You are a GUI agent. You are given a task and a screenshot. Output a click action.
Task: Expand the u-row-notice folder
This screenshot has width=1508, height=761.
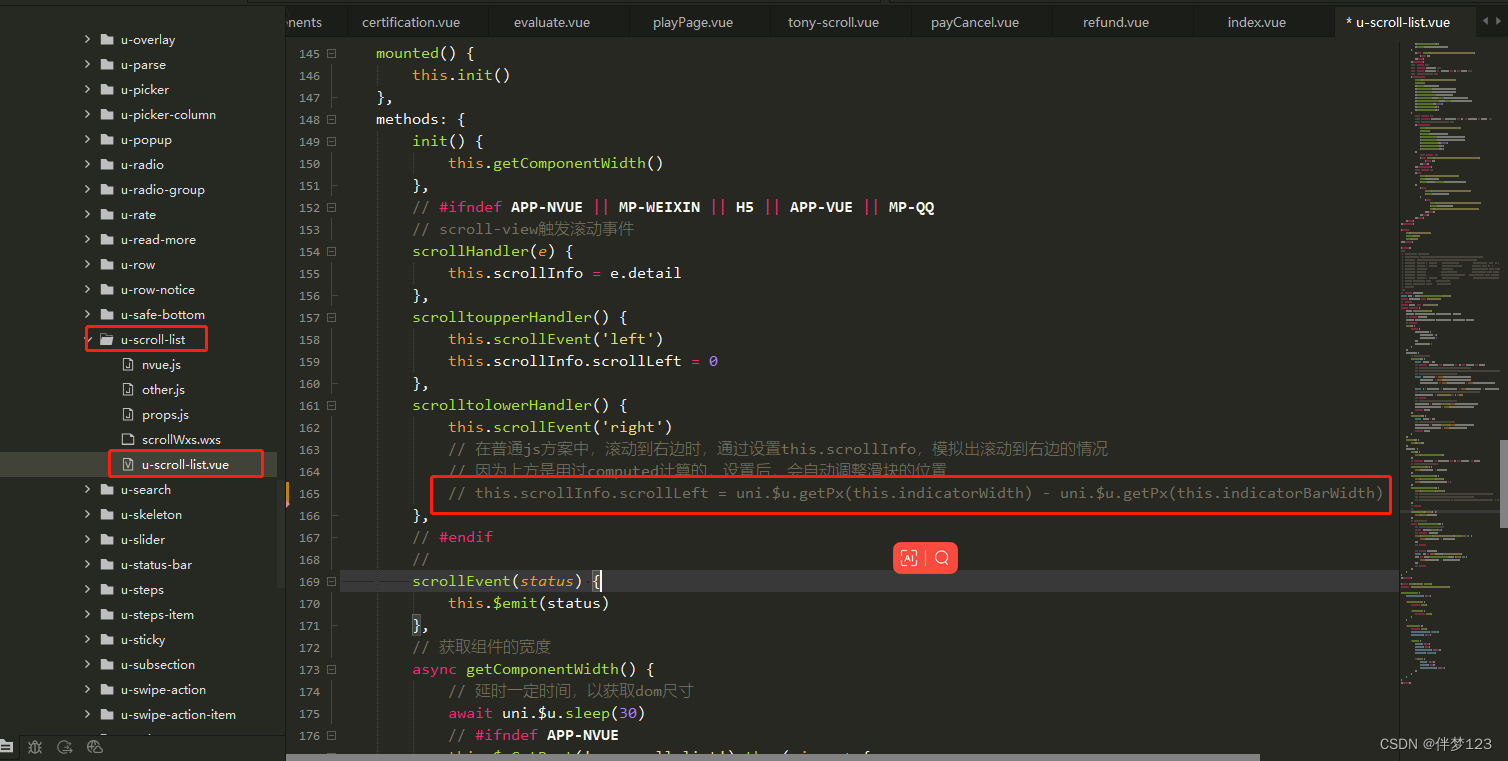pyautogui.click(x=87, y=289)
